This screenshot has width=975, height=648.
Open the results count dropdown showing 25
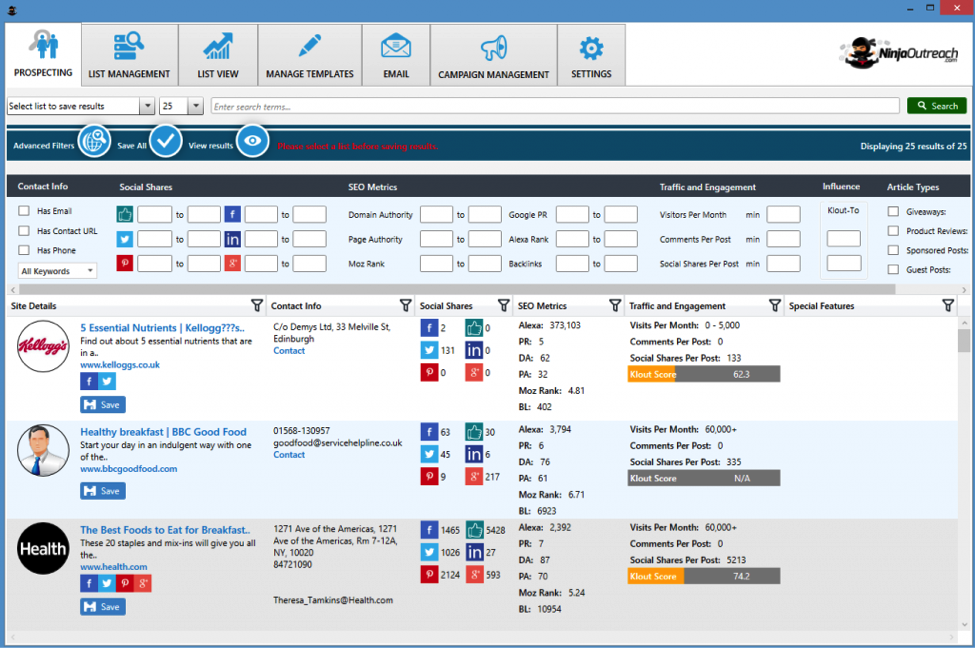point(182,106)
